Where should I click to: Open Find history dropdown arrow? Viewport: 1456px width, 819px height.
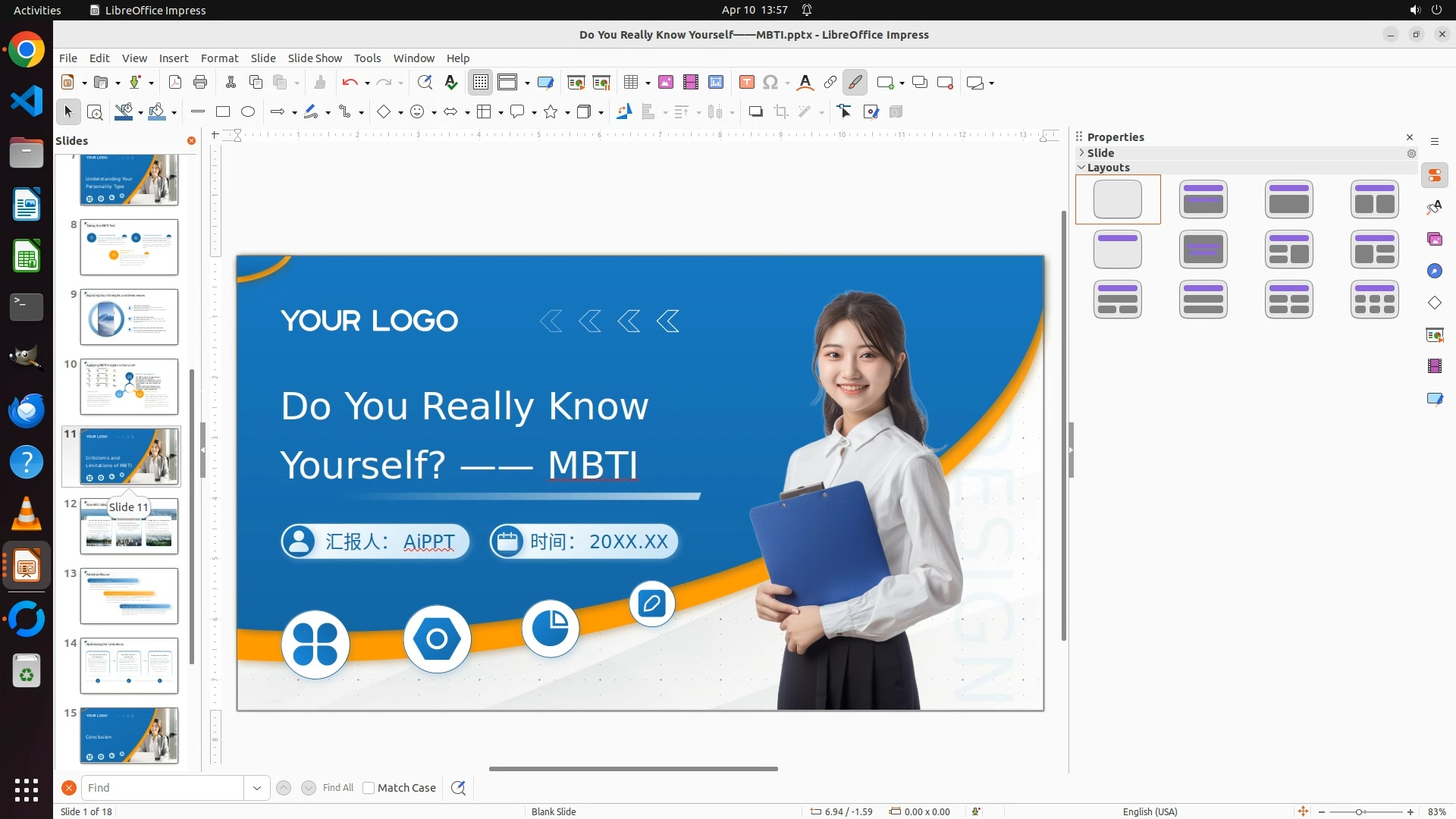point(257,788)
